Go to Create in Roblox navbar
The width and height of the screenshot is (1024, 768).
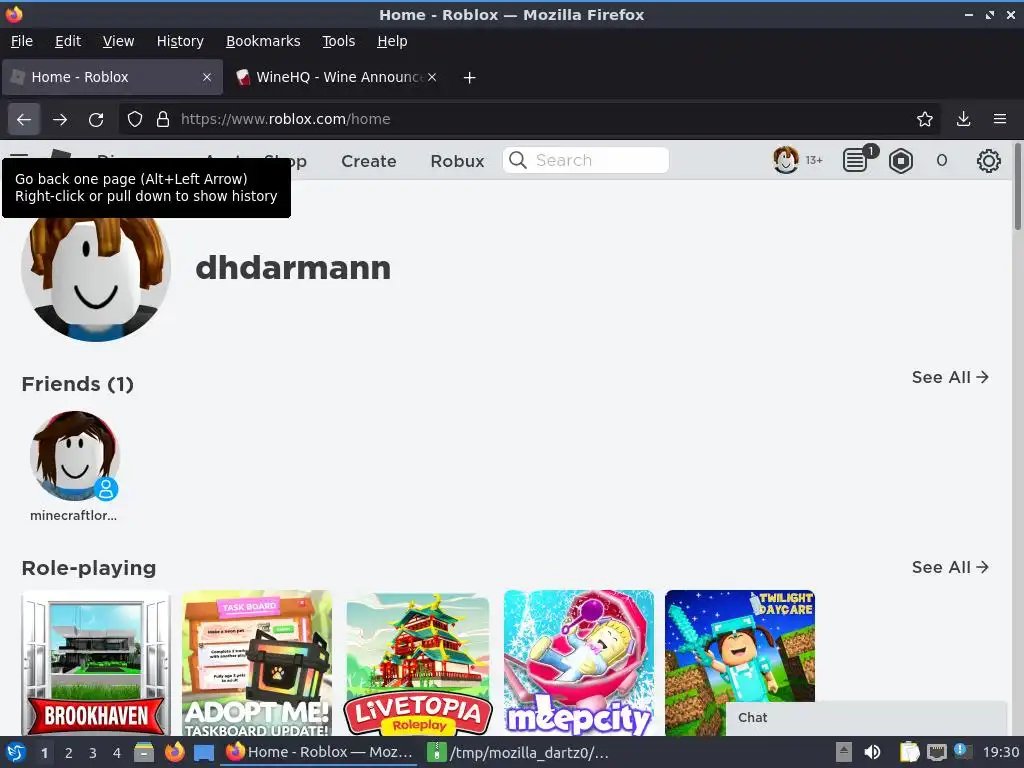click(x=368, y=161)
